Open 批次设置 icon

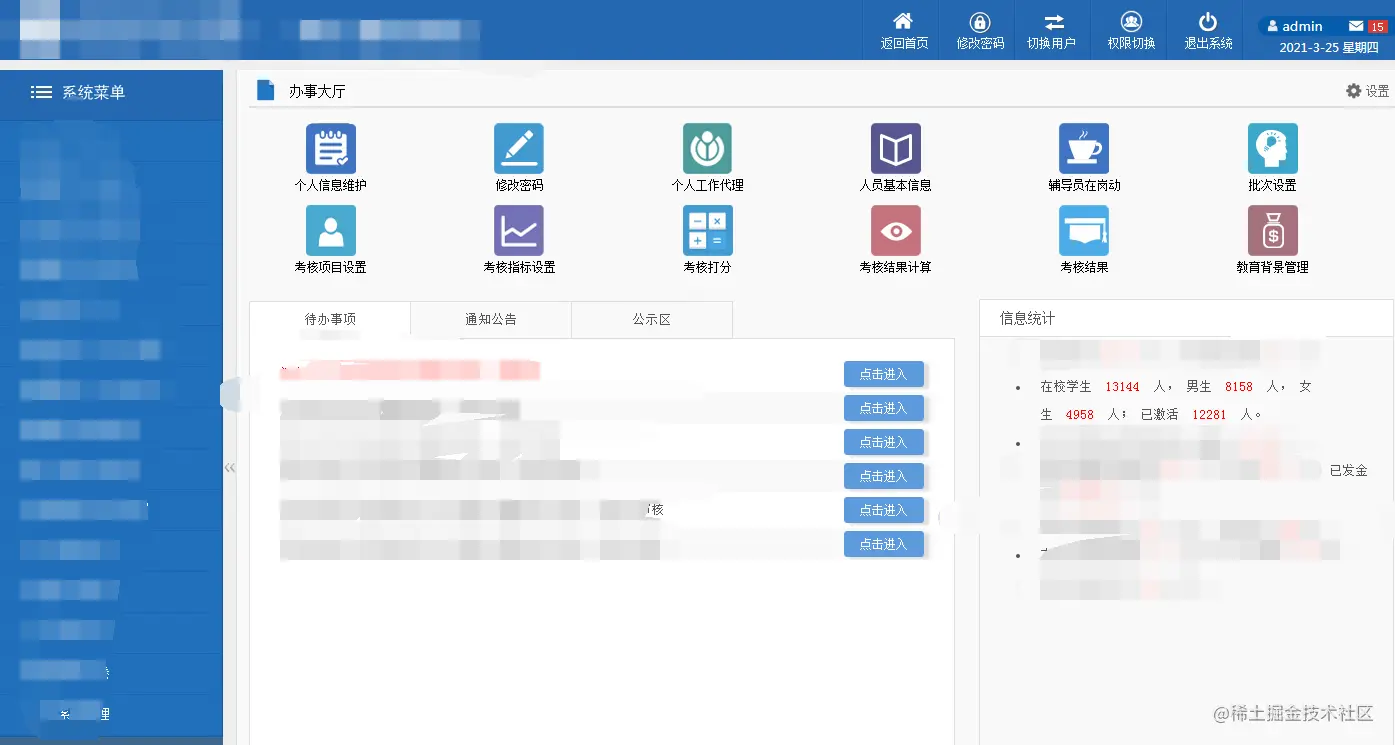pyautogui.click(x=1273, y=149)
